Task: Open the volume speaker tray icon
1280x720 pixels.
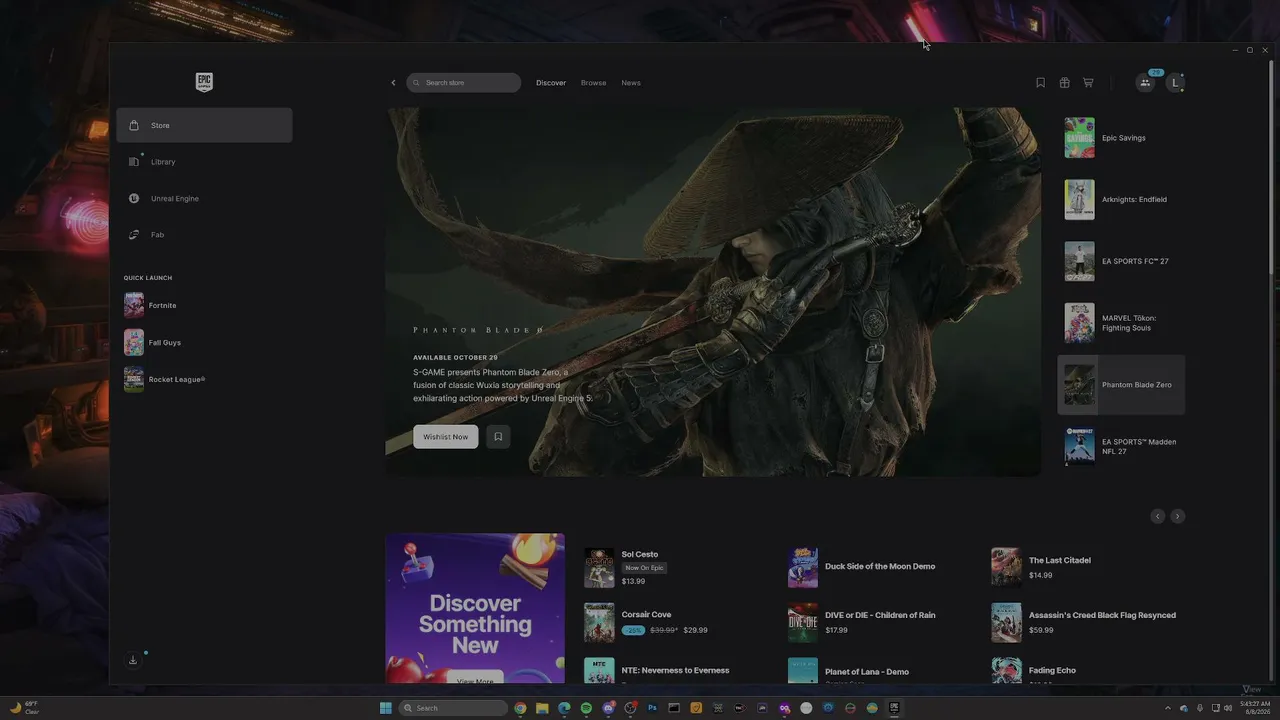Action: click(1228, 708)
